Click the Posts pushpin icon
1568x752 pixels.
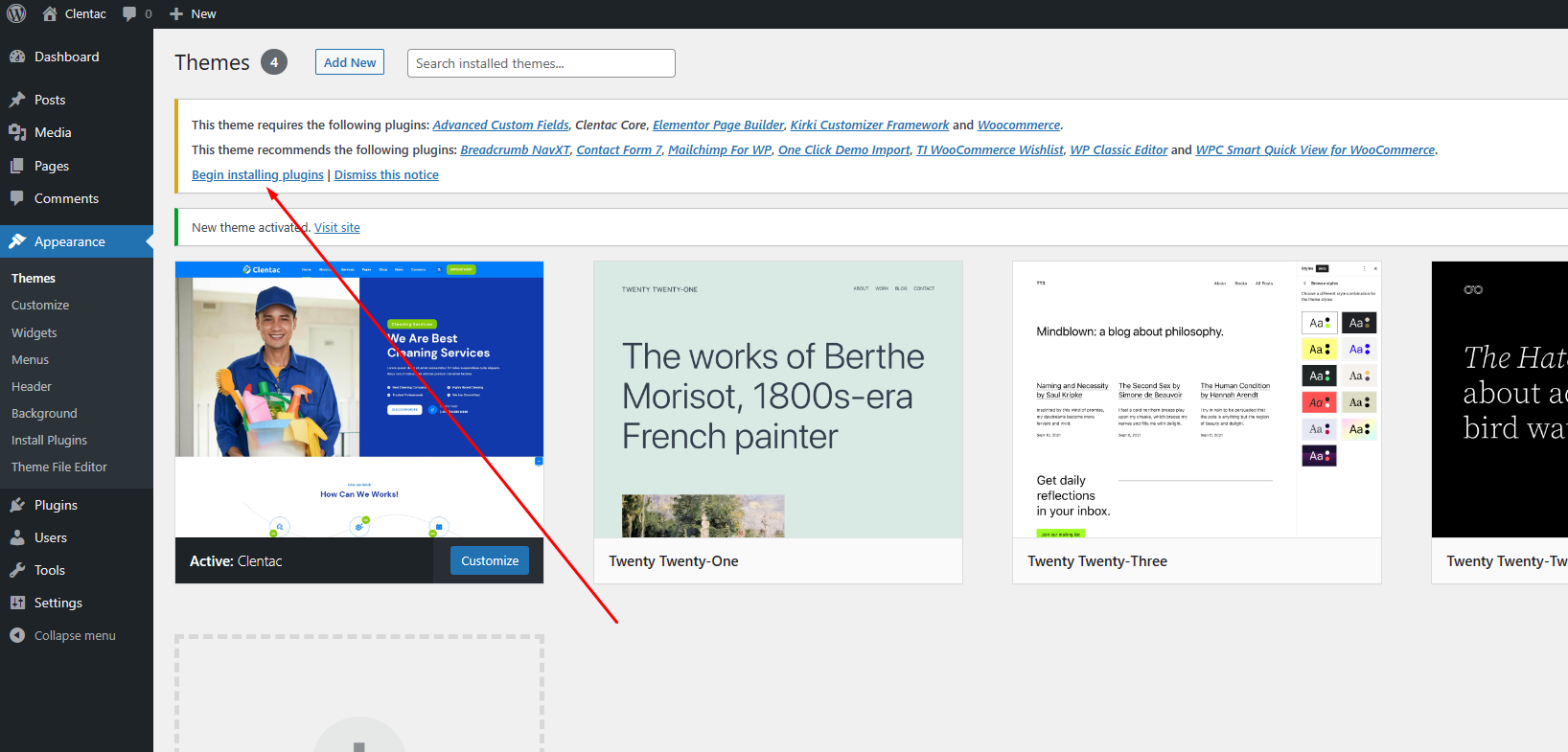point(17,100)
